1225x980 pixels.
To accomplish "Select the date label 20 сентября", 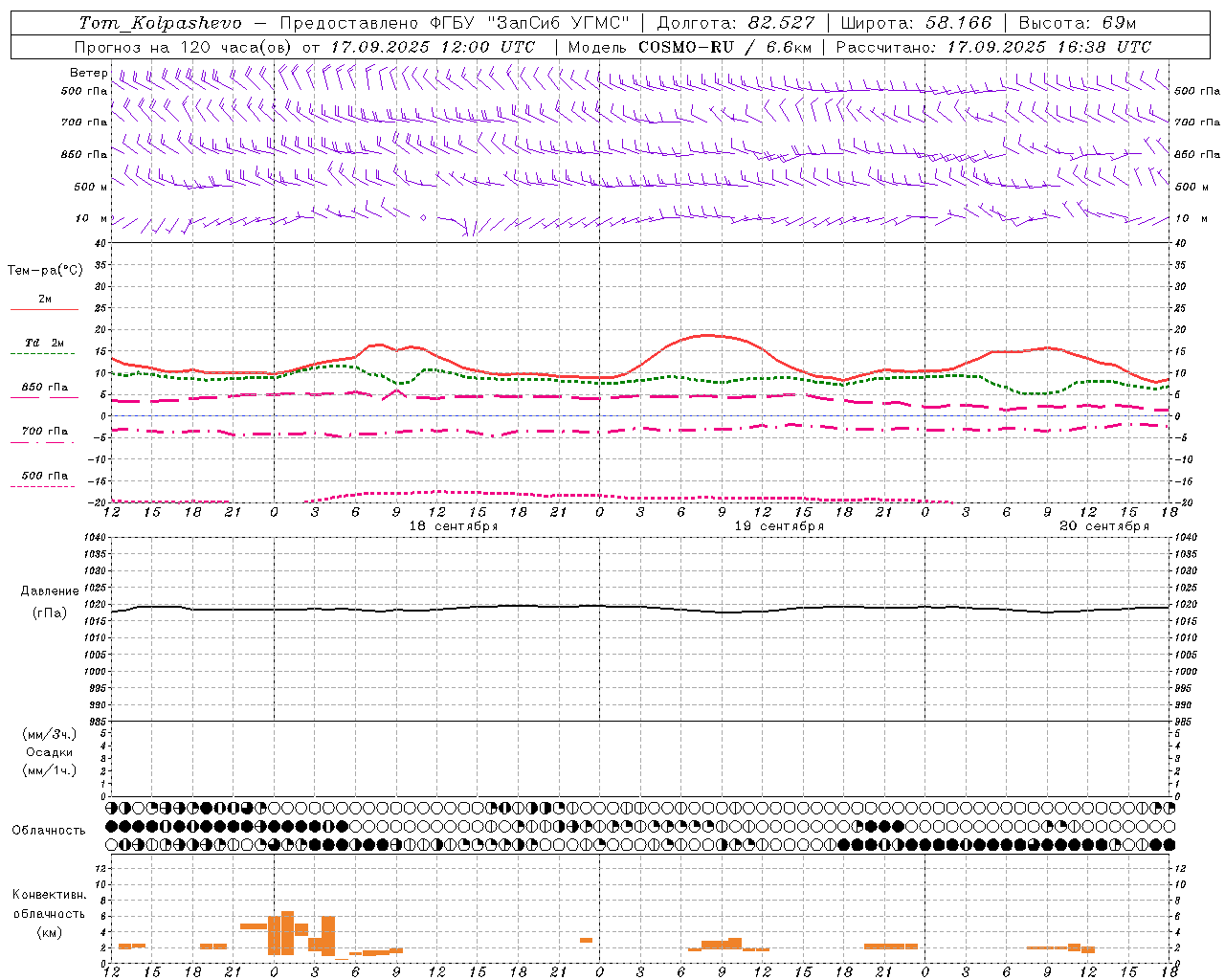I will tap(1104, 526).
